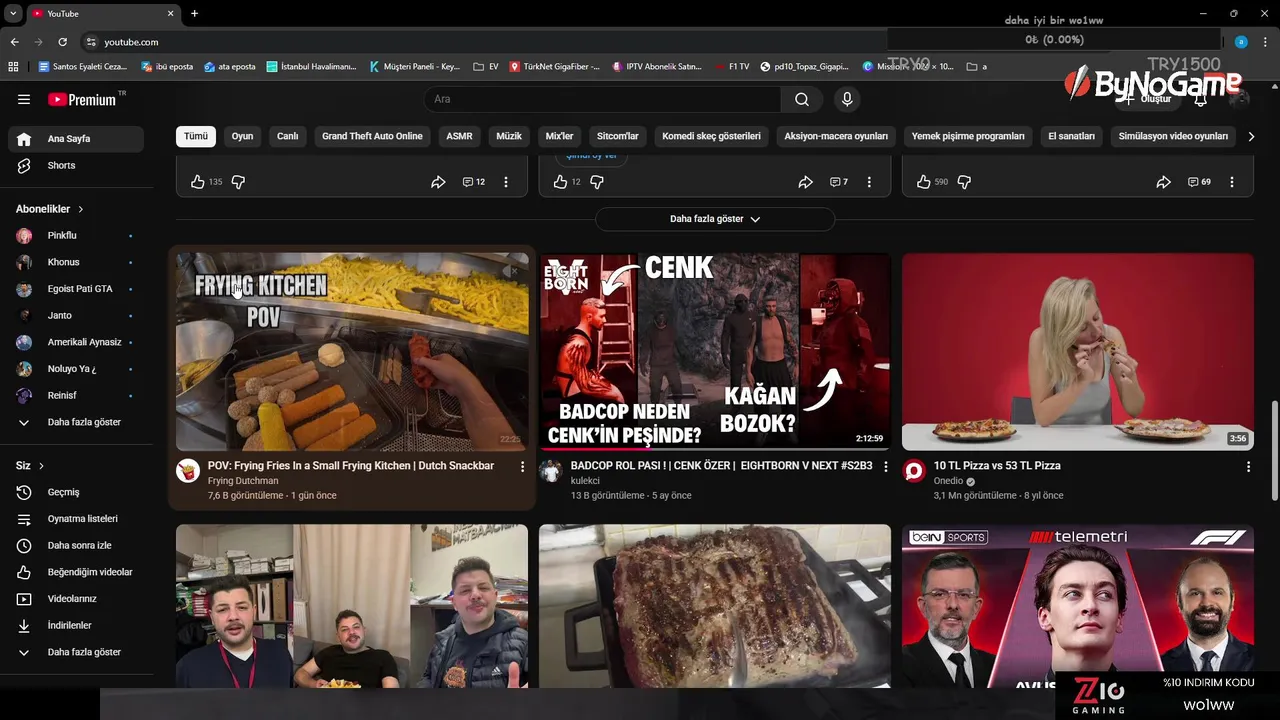Screen dimensions: 1280x720
Task: Open the Siz section chevron
Action: (41, 466)
